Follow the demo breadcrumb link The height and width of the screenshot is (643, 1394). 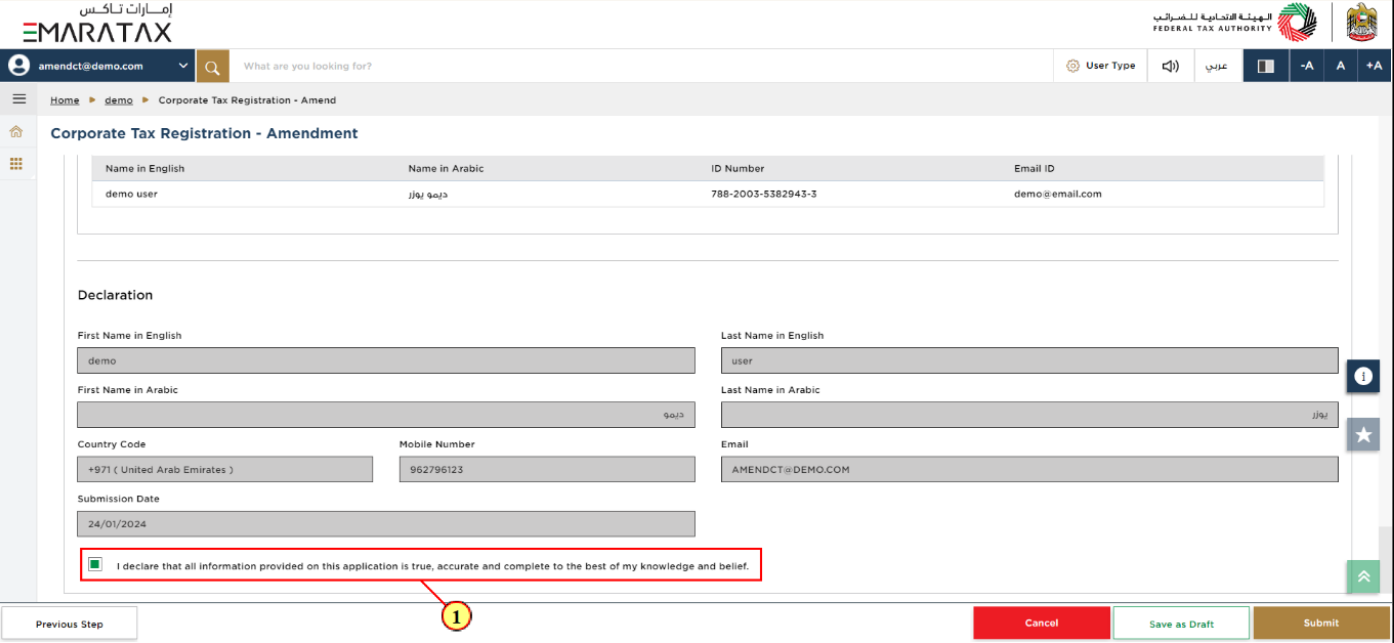(x=119, y=100)
